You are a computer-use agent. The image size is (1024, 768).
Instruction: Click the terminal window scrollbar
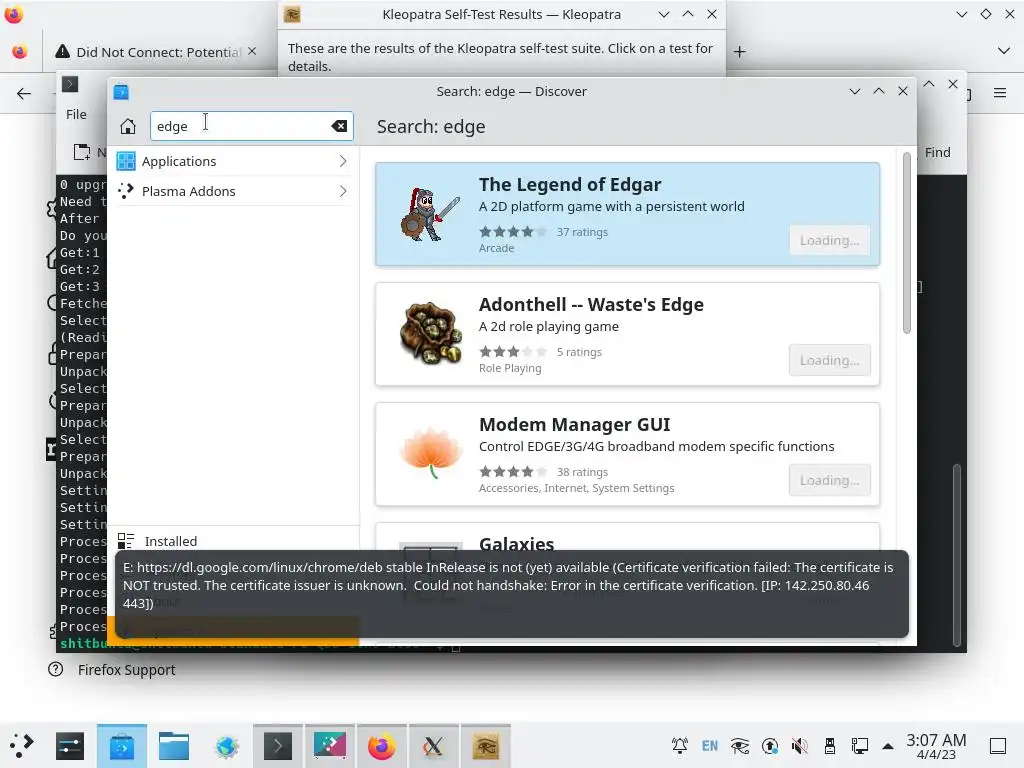click(957, 555)
